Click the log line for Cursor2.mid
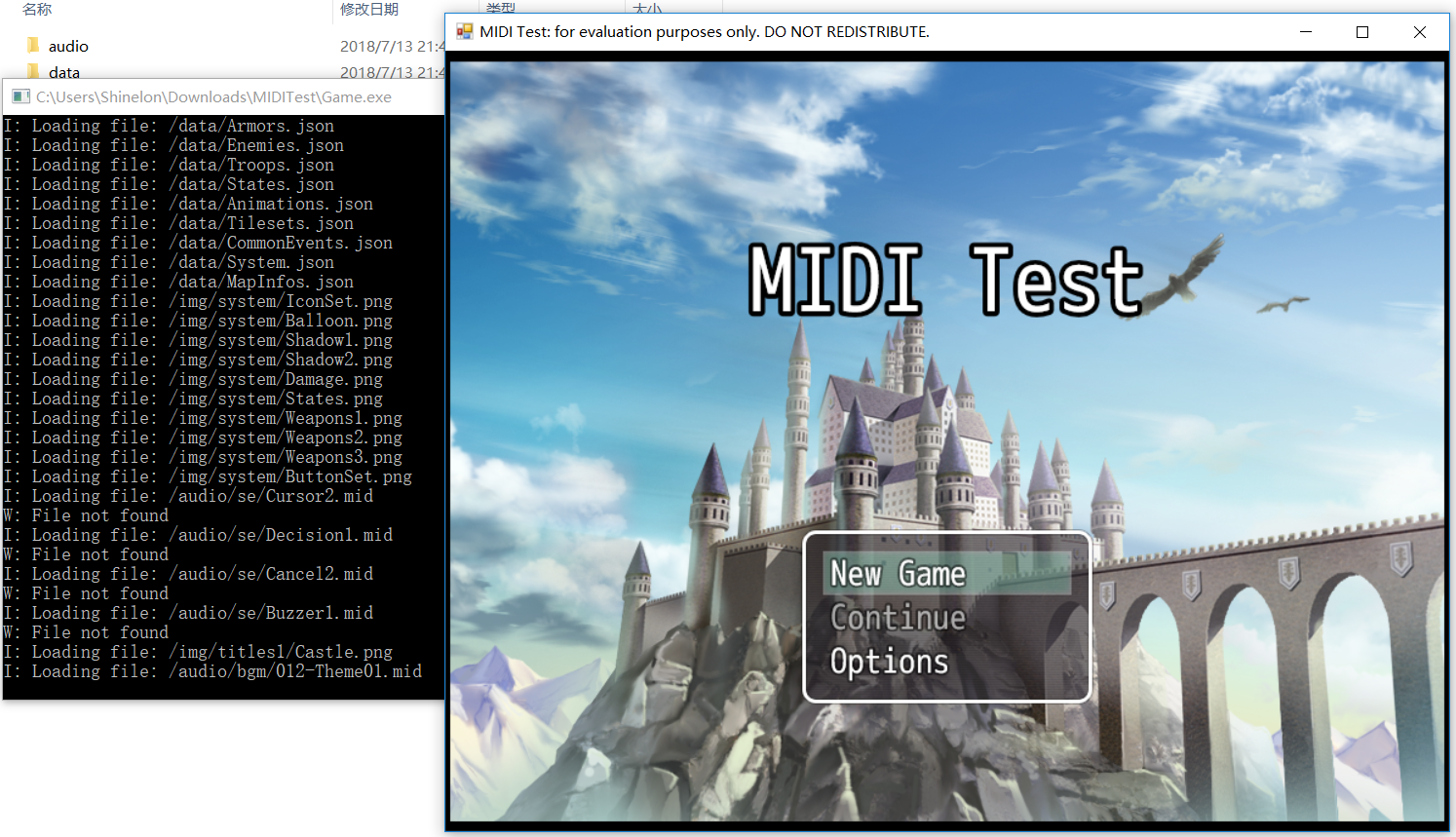This screenshot has width=1456, height=837. (188, 496)
